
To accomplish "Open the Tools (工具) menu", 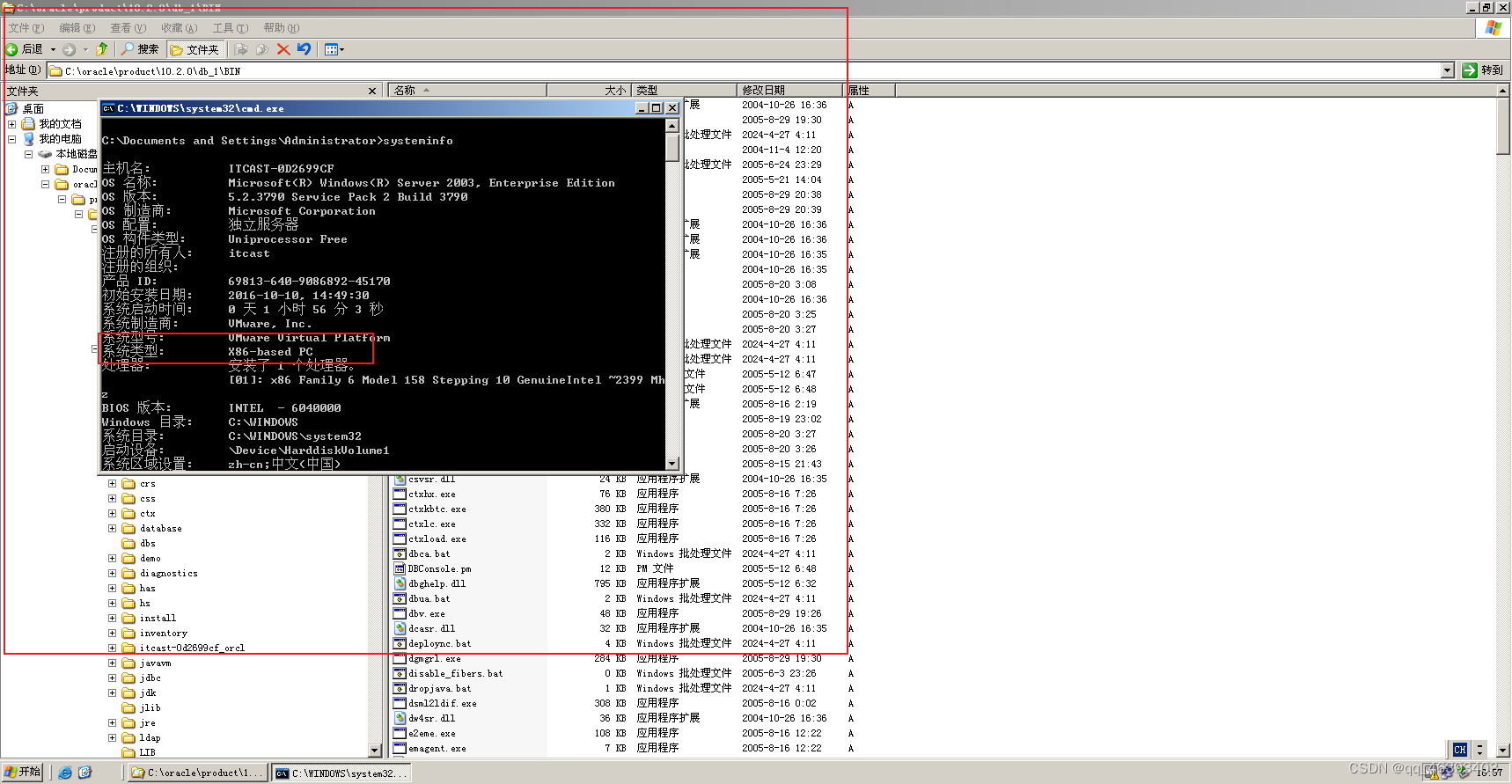I will (x=230, y=28).
